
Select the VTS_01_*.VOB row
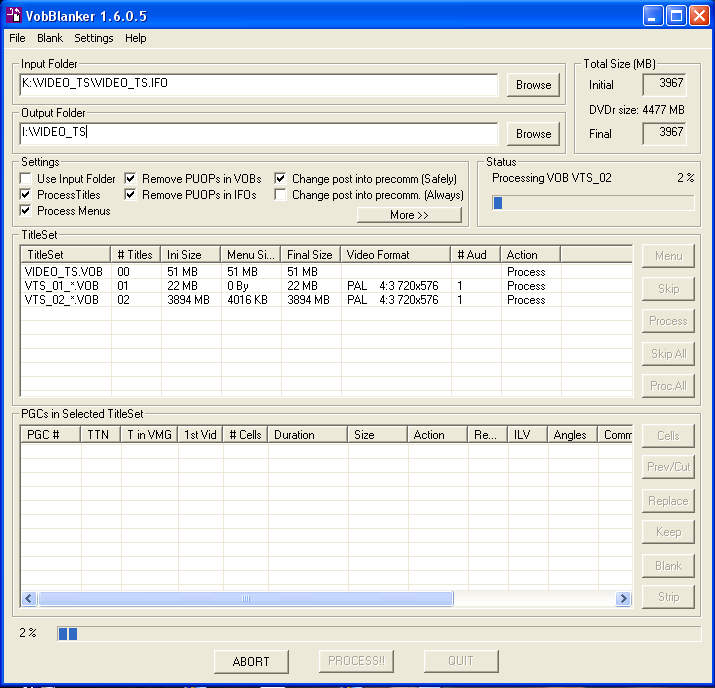[326, 286]
